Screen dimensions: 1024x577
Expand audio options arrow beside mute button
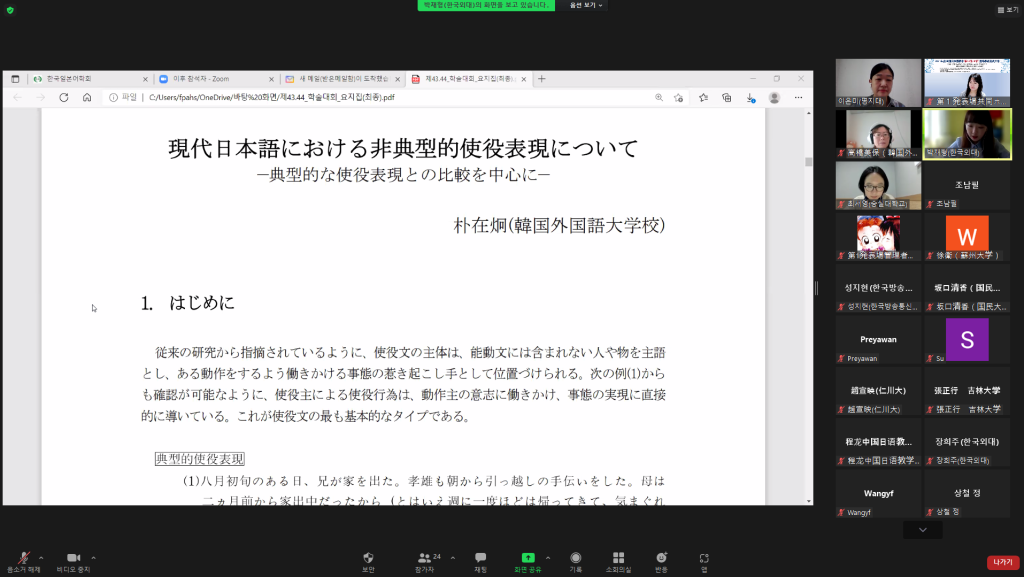point(41,558)
